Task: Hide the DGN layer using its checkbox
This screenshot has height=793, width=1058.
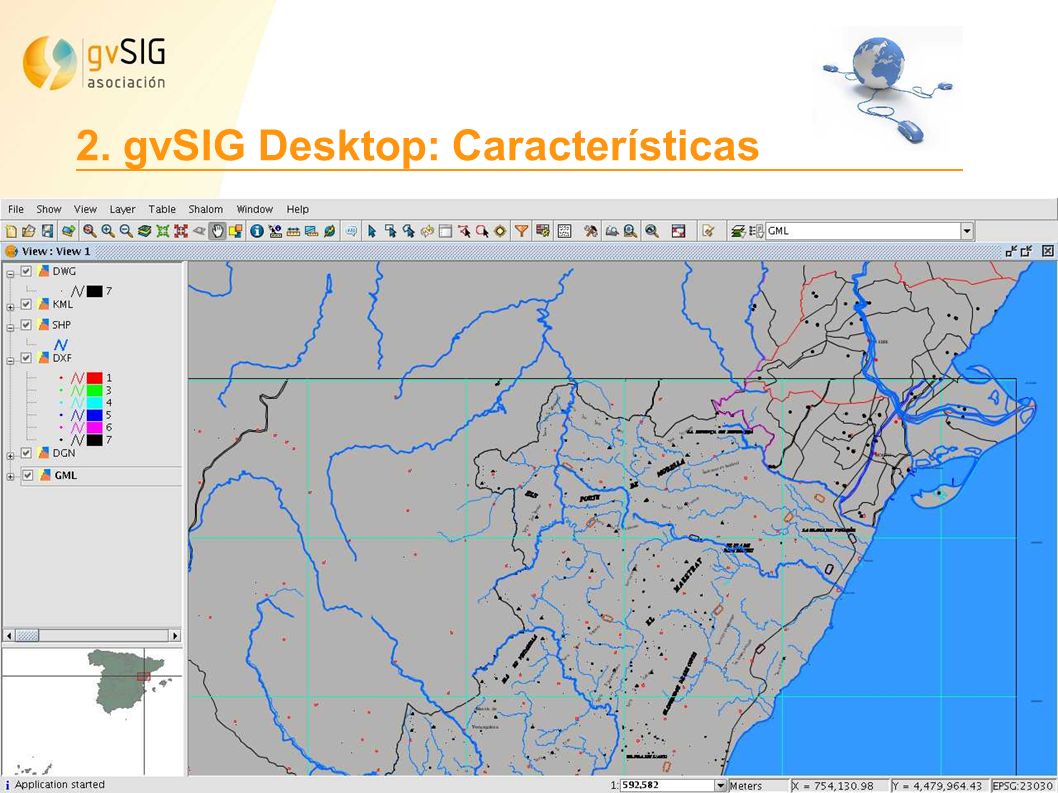Action: pyautogui.click(x=26, y=453)
